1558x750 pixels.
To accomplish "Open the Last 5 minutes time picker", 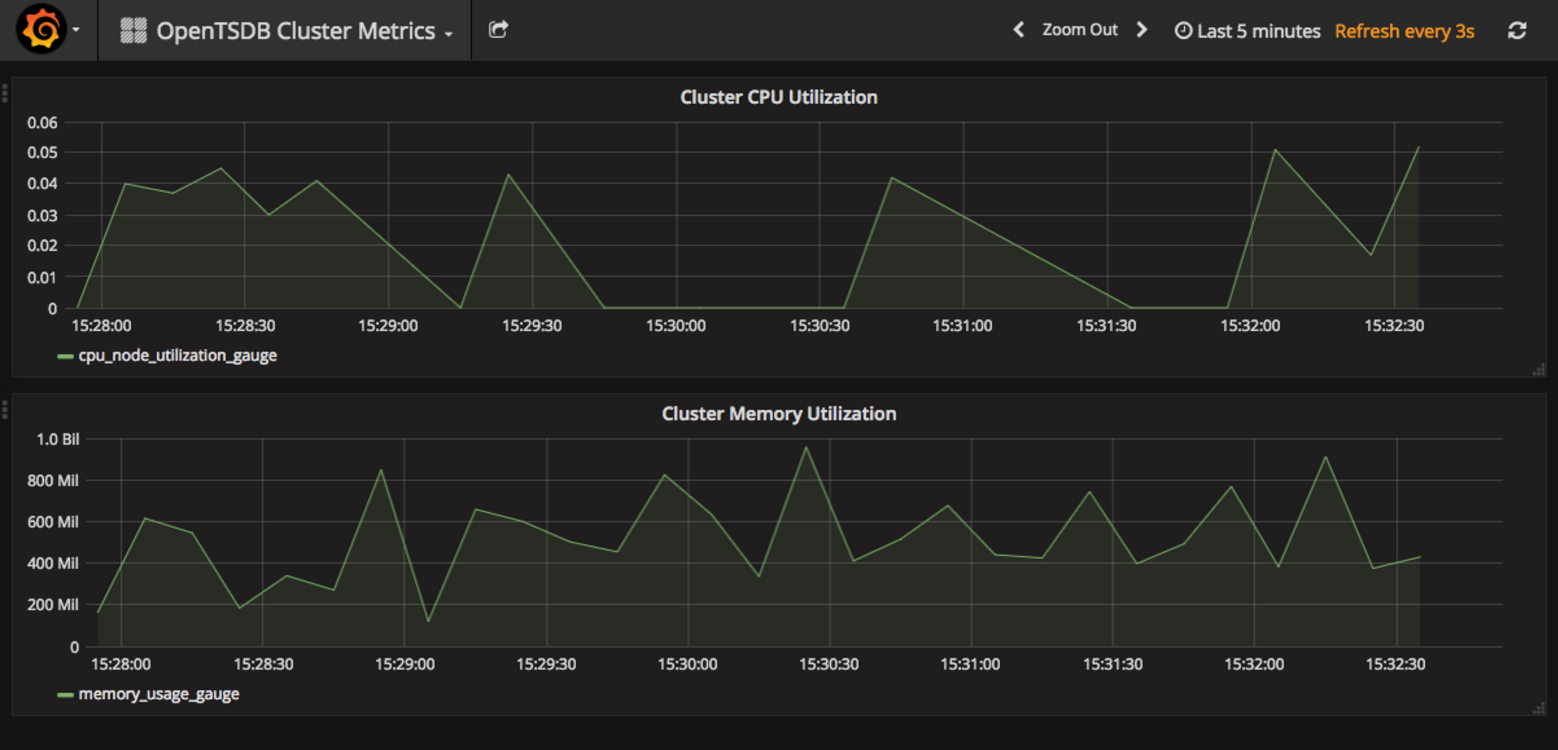I will tap(1247, 31).
